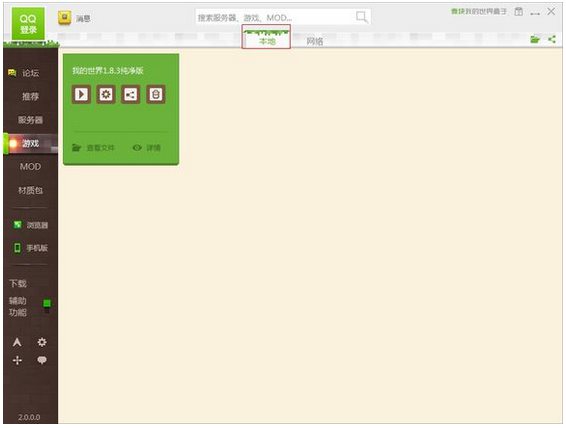Click the box icon beside the window menu
The height and width of the screenshot is (428, 566).
[519, 12]
